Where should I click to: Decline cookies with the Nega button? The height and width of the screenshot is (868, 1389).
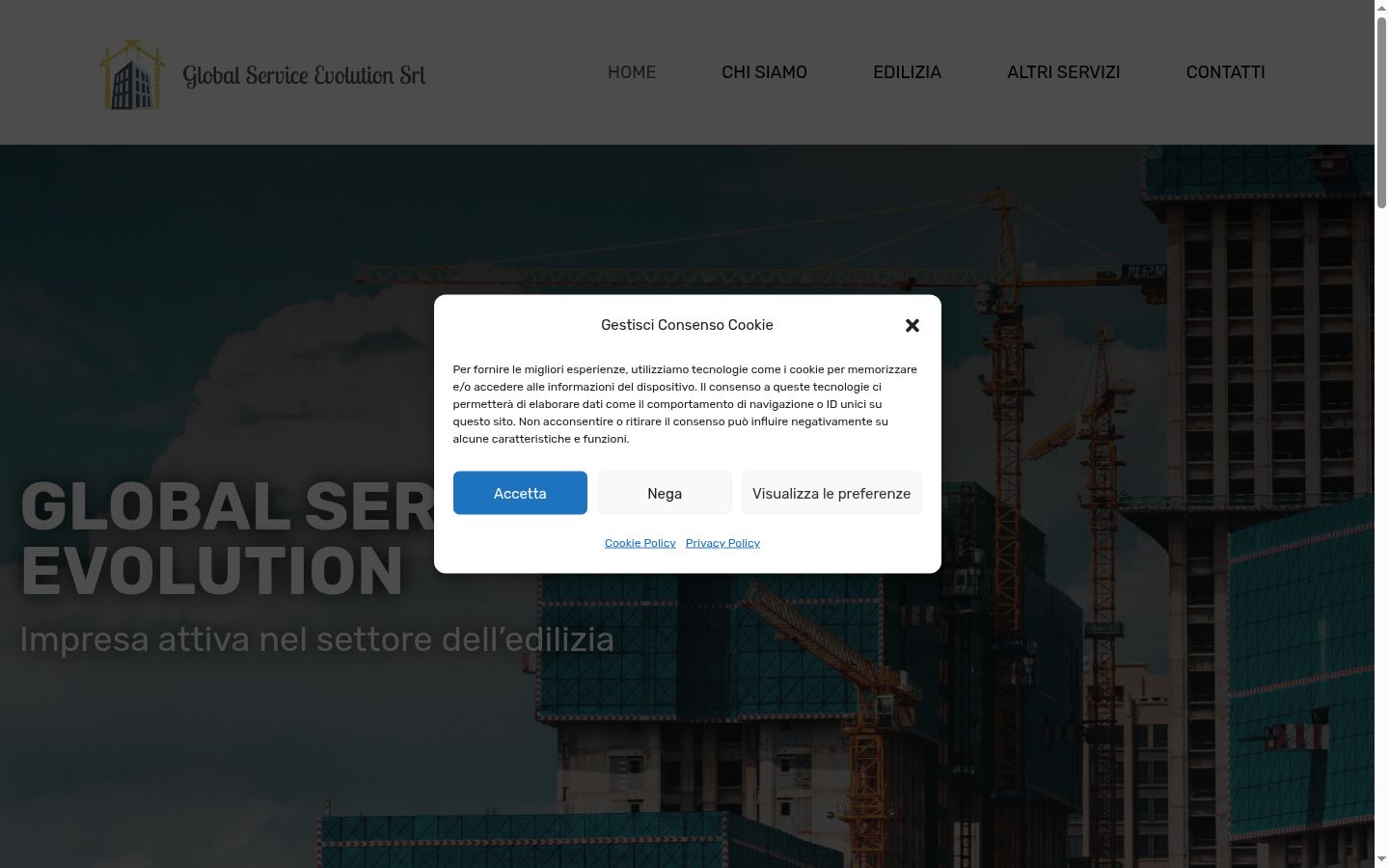(665, 493)
